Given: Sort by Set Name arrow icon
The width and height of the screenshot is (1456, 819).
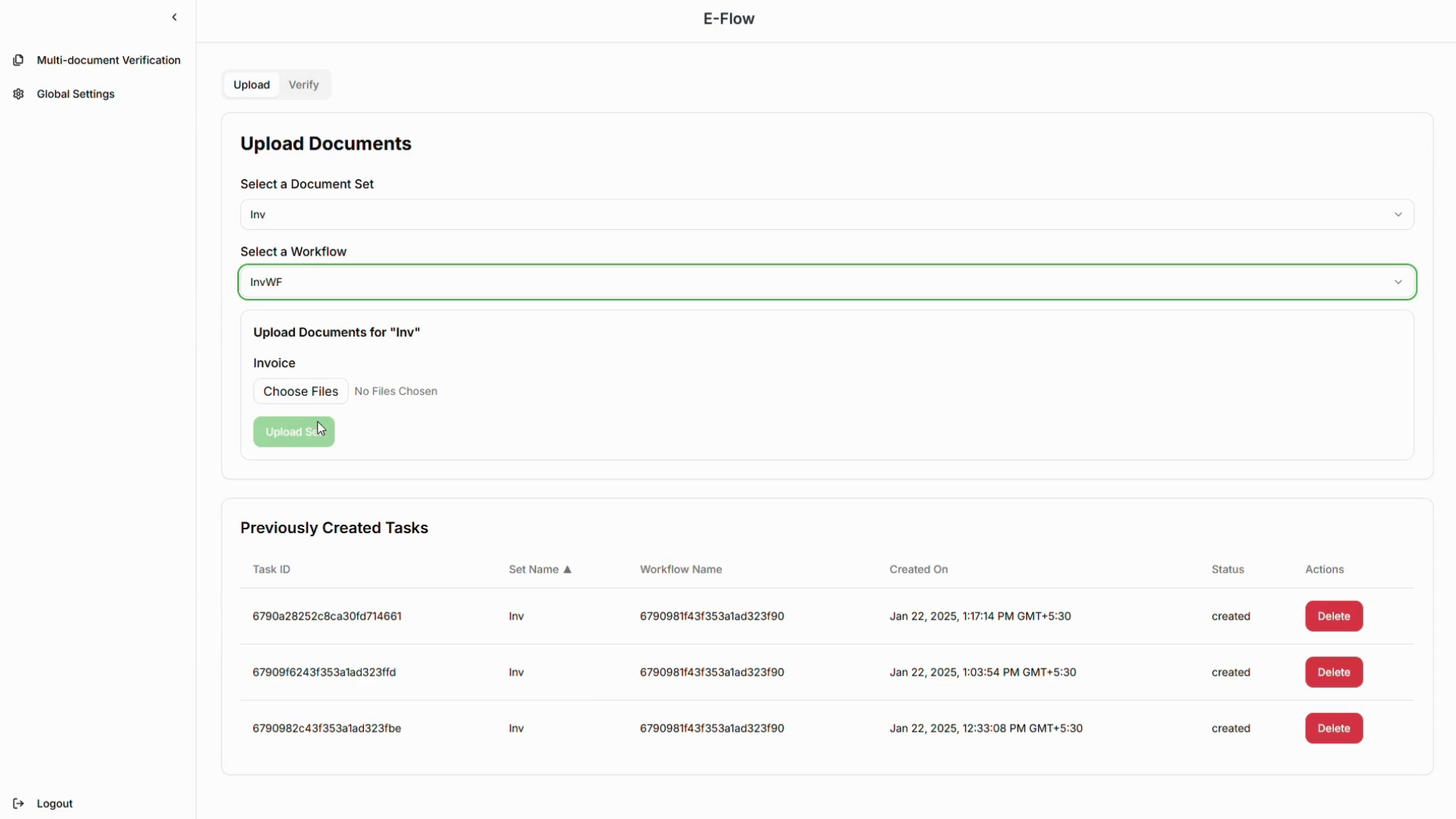Looking at the screenshot, I should pos(567,570).
